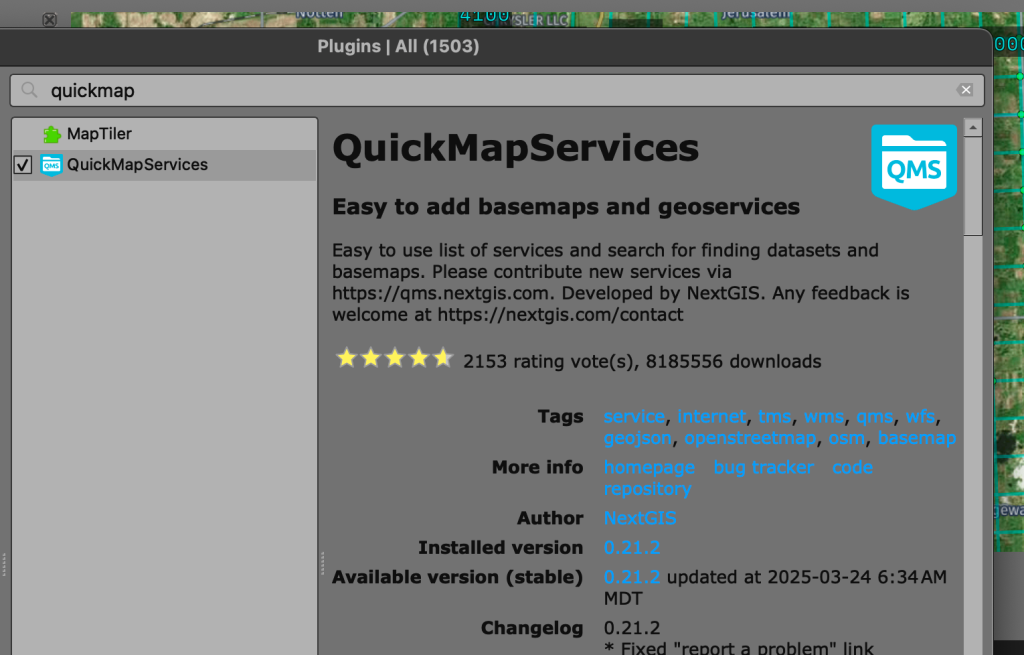This screenshot has height=655, width=1024.
Task: Click the large QMS logo
Action: (x=914, y=167)
